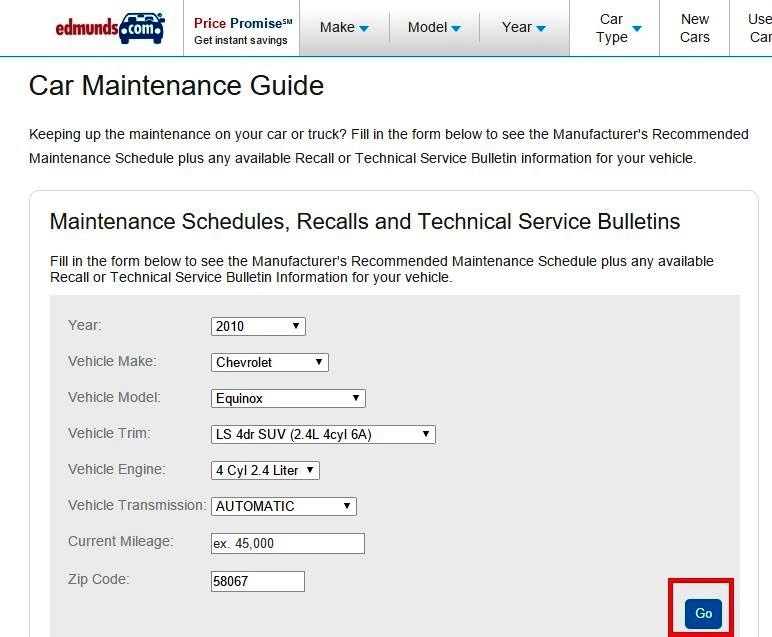Image resolution: width=772 pixels, height=637 pixels.
Task: Click the Car Maintenance Guide heading
Action: click(176, 86)
